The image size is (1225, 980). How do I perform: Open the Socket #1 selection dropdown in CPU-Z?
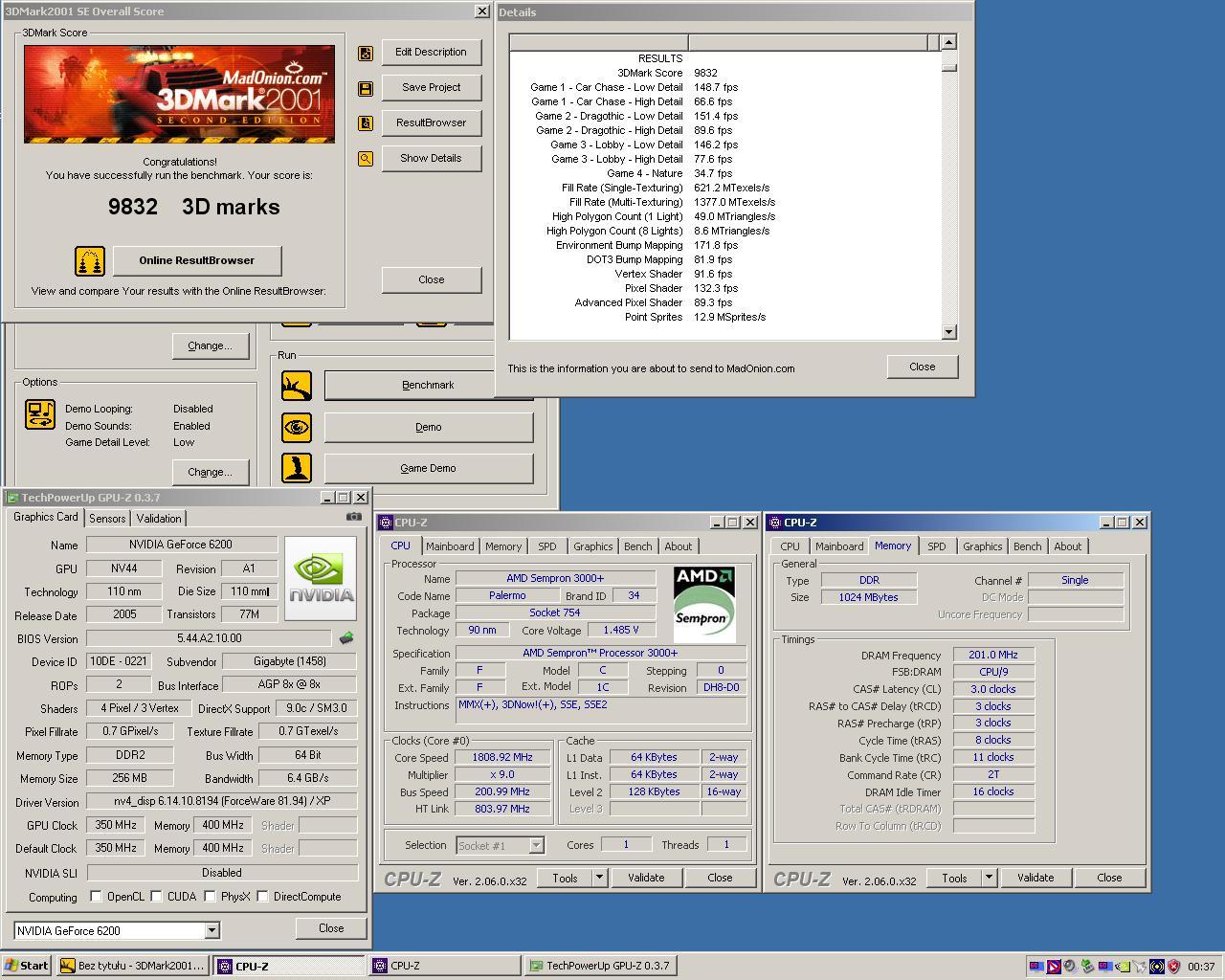(x=534, y=845)
